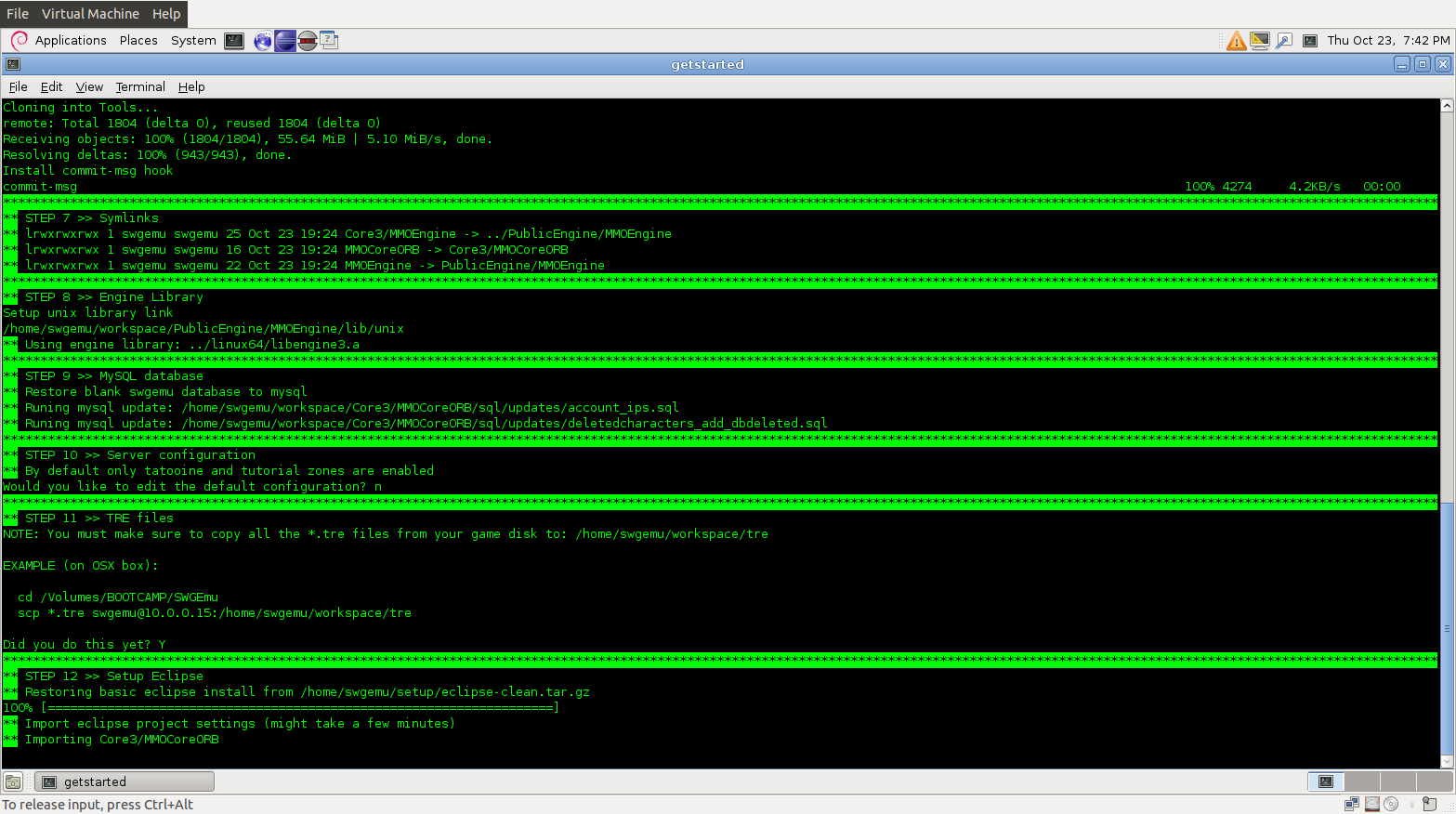Click the "STEP 9 >> MySQL database" line
1456x814 pixels.
pos(114,376)
